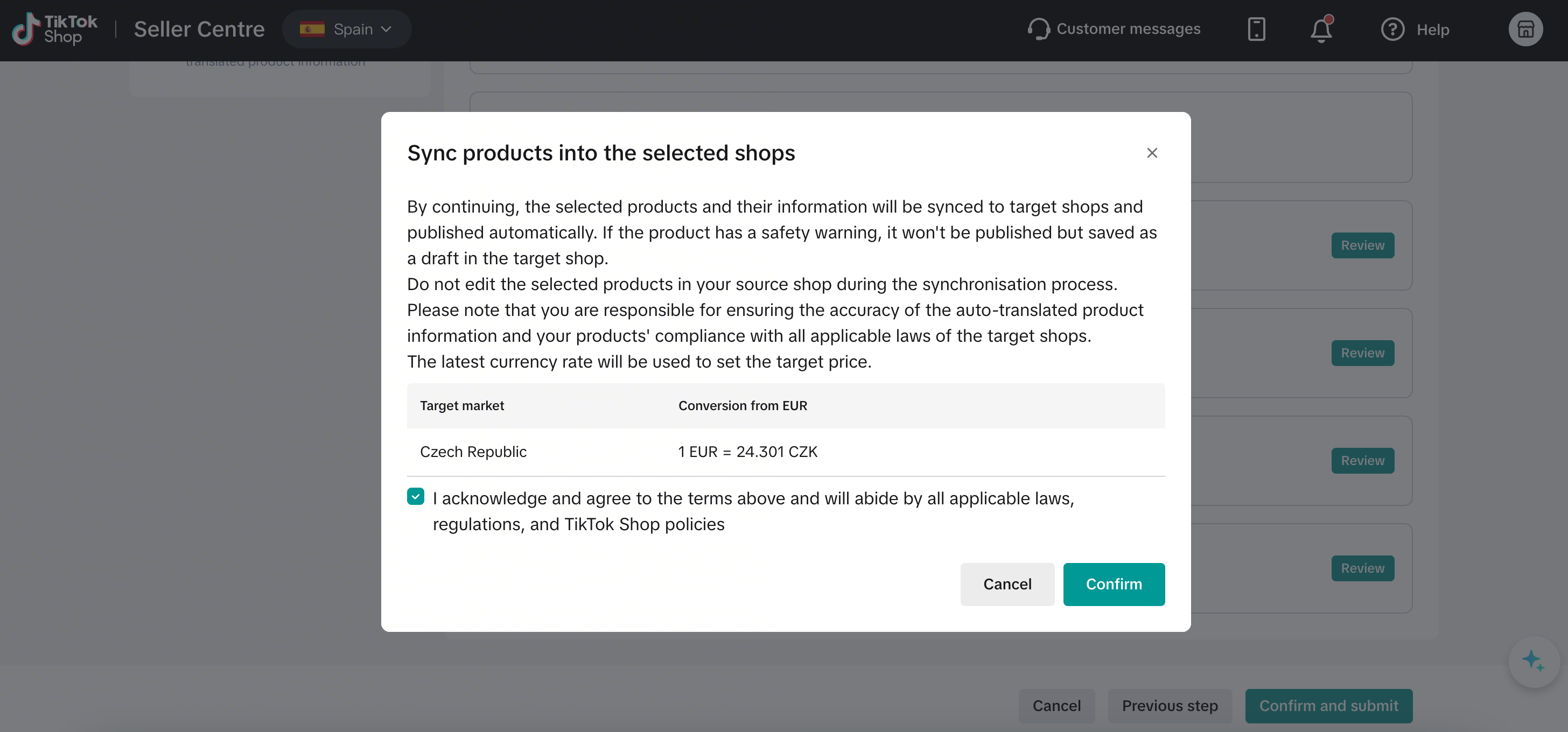Click the TikTok Shop logo

[x=55, y=29]
